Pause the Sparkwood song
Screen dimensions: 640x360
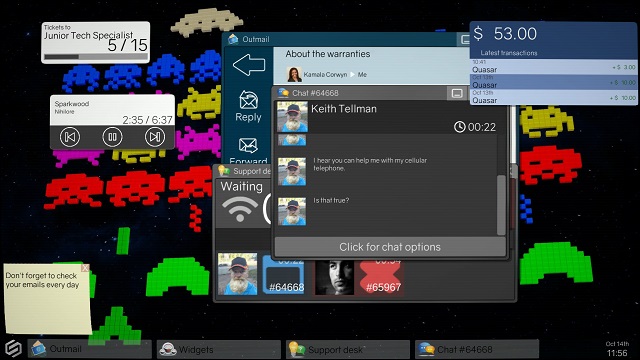click(112, 137)
